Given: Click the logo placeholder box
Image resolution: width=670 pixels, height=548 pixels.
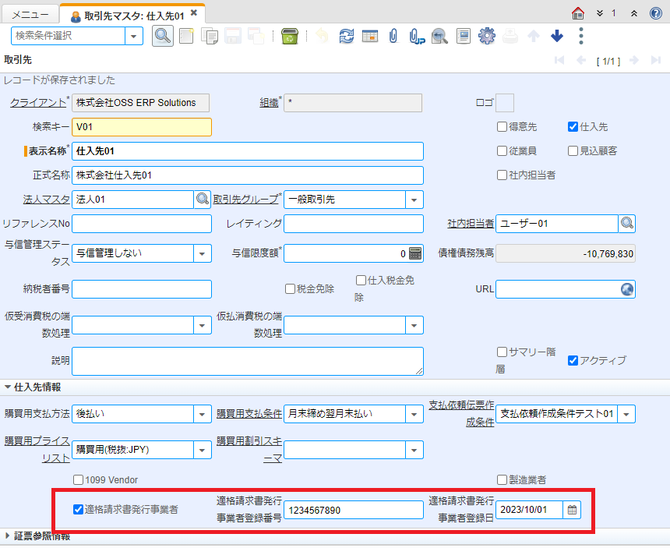Looking at the screenshot, I should tap(505, 103).
